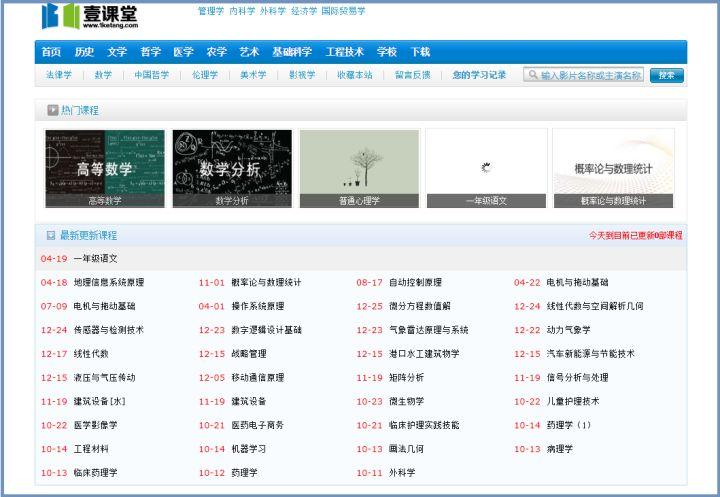Open 机器学习 course

pos(248,449)
